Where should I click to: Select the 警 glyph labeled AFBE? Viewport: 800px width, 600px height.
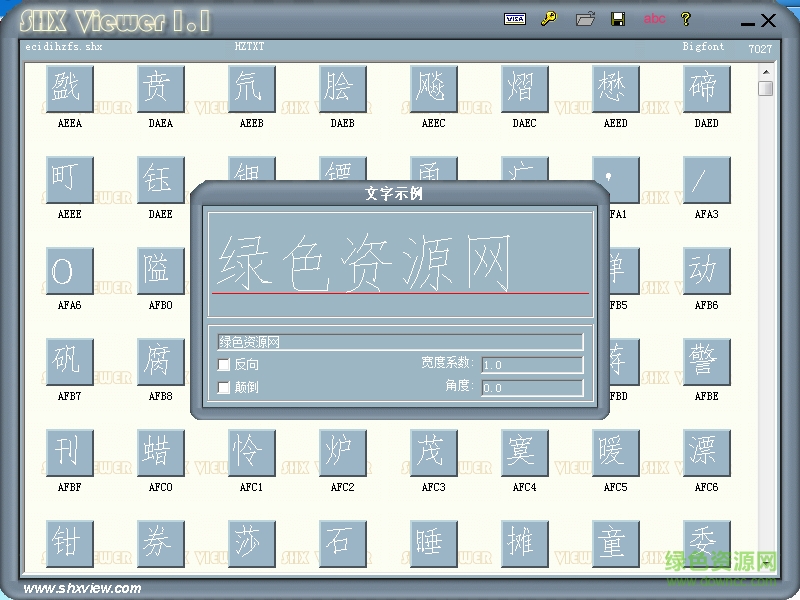[705, 361]
